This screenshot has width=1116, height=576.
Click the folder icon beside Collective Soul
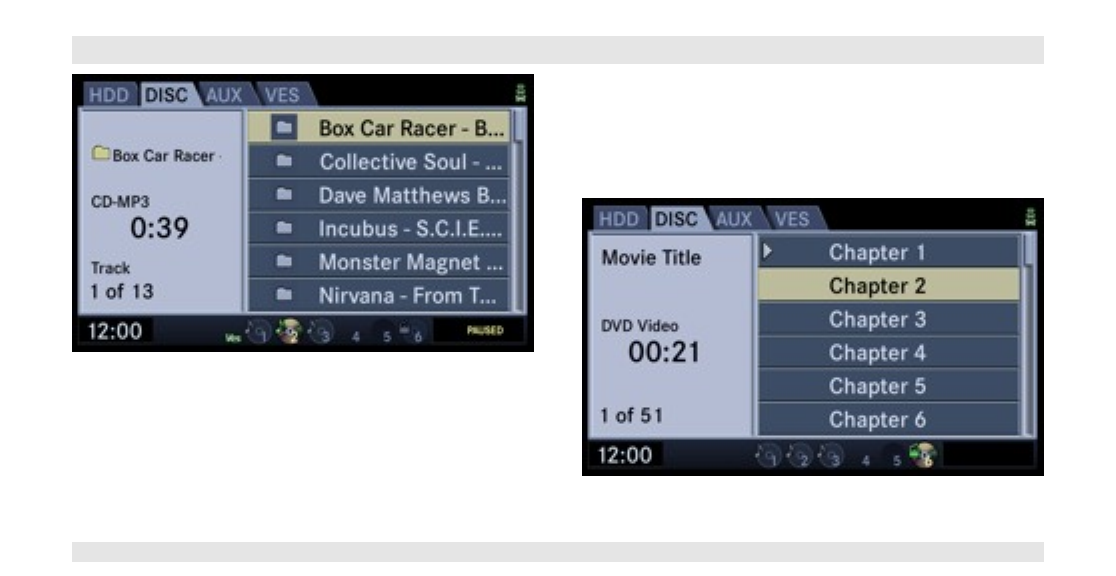pyautogui.click(x=284, y=161)
